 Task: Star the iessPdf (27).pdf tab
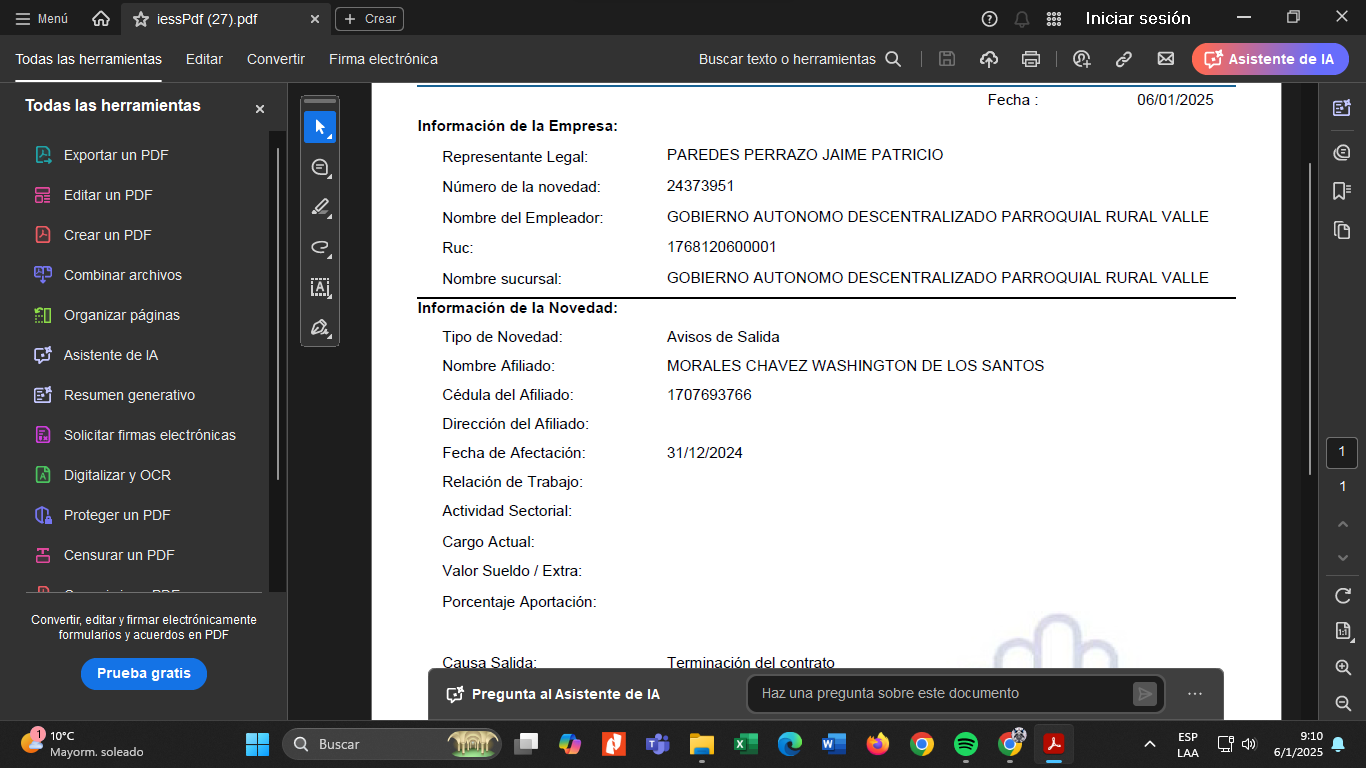(x=141, y=19)
